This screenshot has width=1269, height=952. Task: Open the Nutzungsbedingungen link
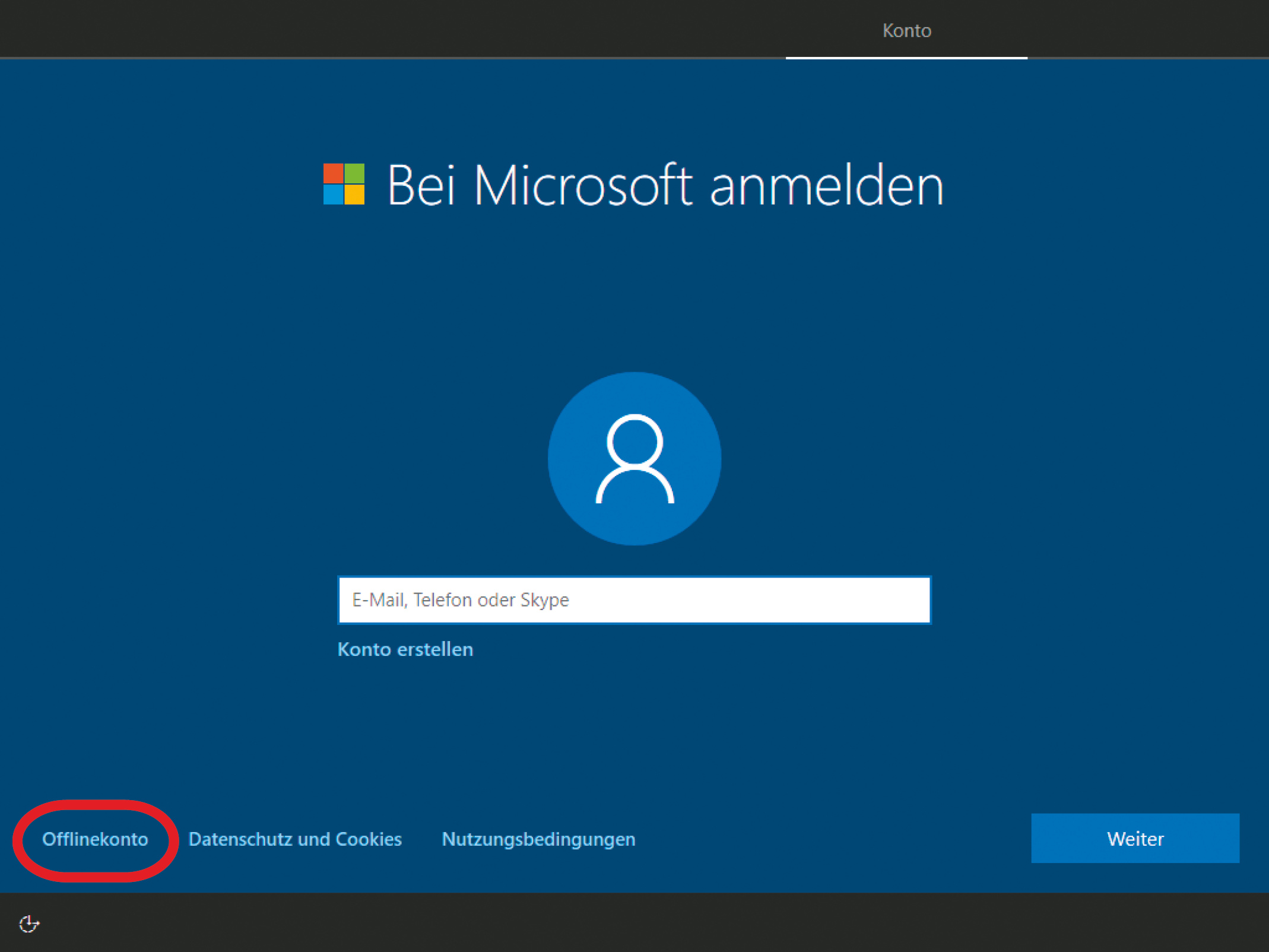pyautogui.click(x=538, y=839)
